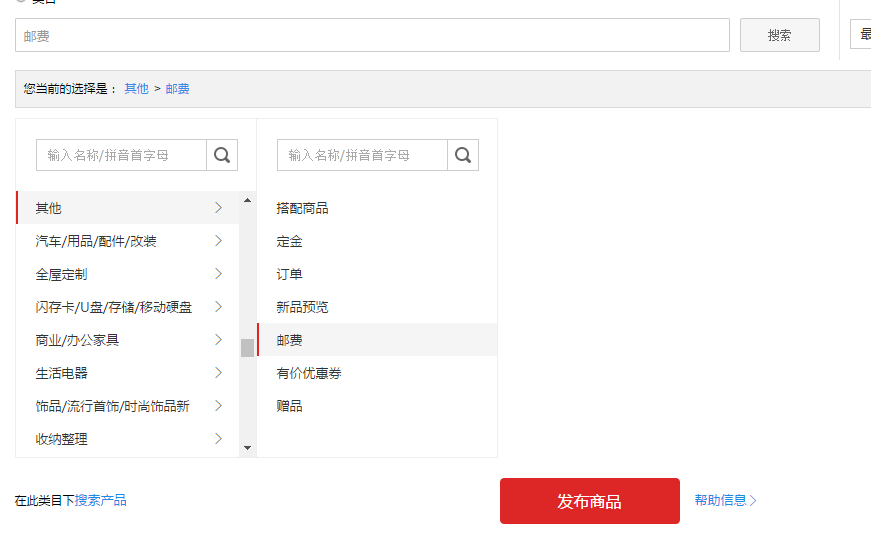Select the 搭配商品 subcategory
The height and width of the screenshot is (541, 871).
click(303, 208)
